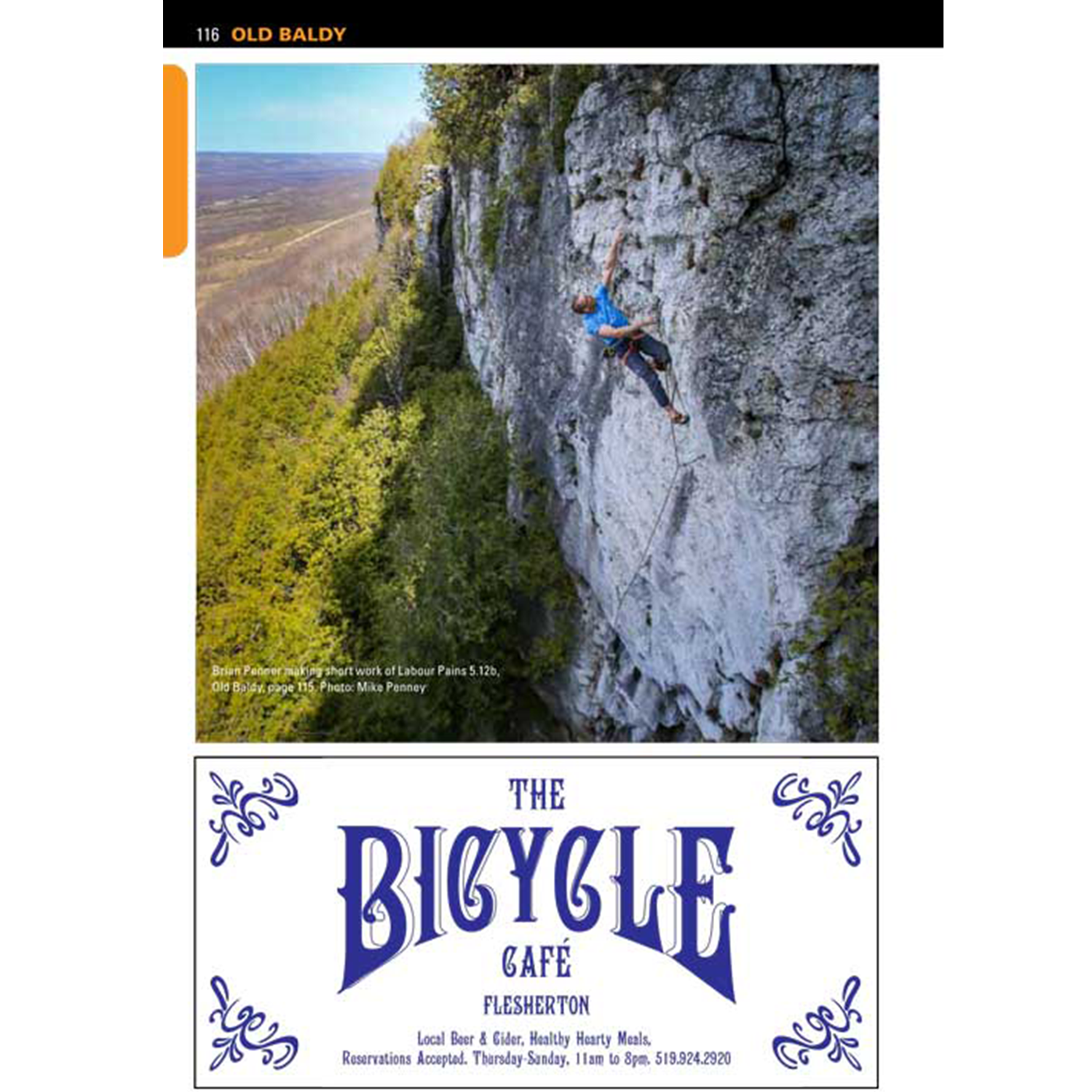The height and width of the screenshot is (1092, 1092).
Task: Click the CAFÉ text under Bicycle
Action: (x=537, y=961)
